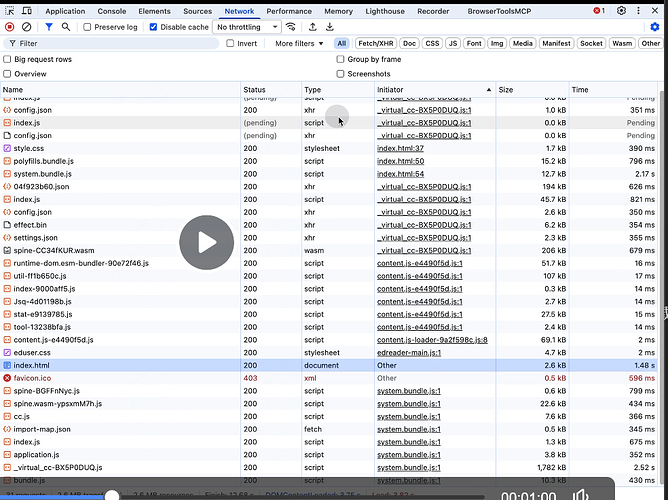
Task: Check the Big request rows option
Action: coord(8,59)
